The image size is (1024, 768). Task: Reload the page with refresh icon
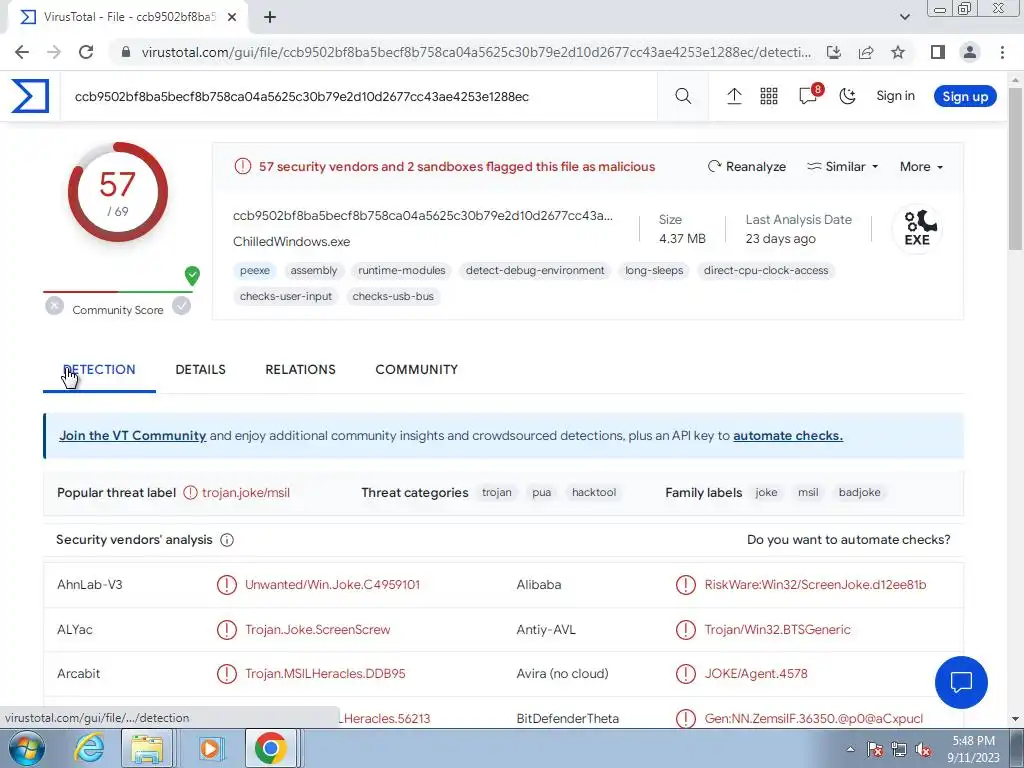(x=86, y=52)
